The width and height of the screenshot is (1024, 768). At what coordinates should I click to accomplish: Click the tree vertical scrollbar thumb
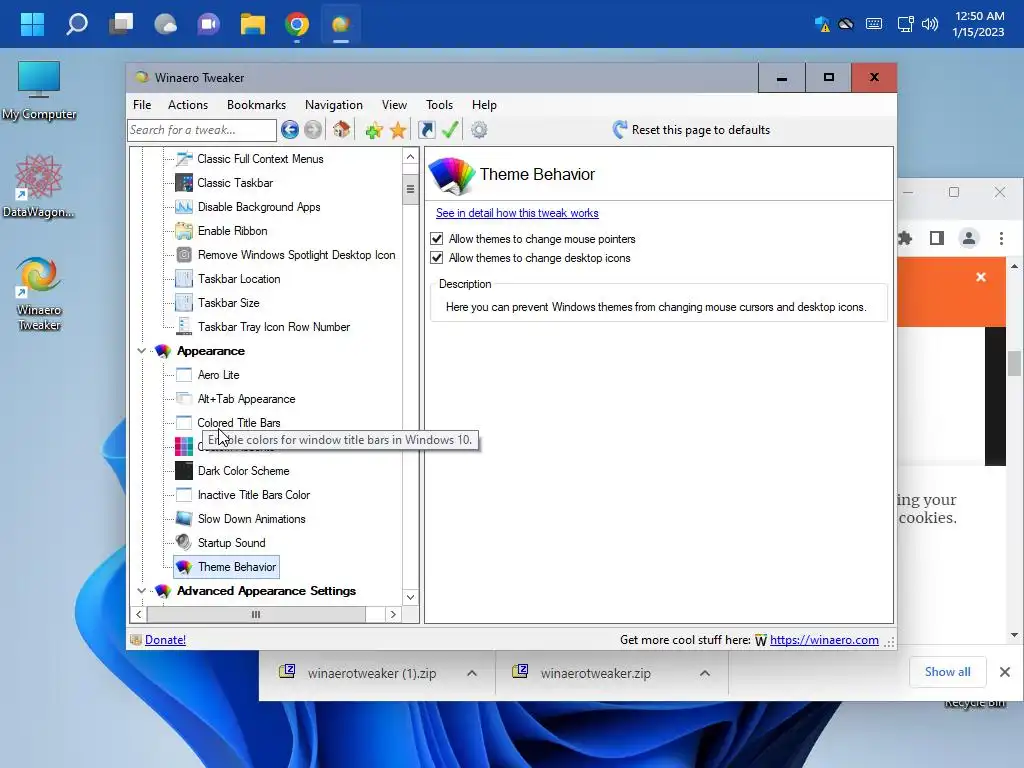point(410,189)
